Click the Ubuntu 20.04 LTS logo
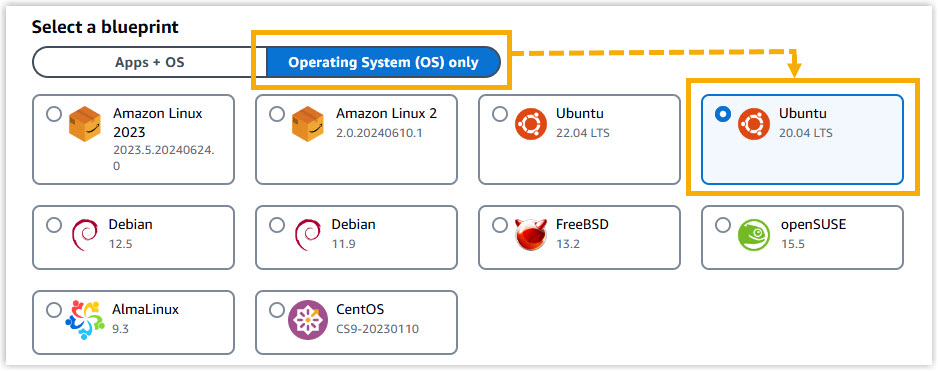The image size is (938, 371). (x=754, y=124)
